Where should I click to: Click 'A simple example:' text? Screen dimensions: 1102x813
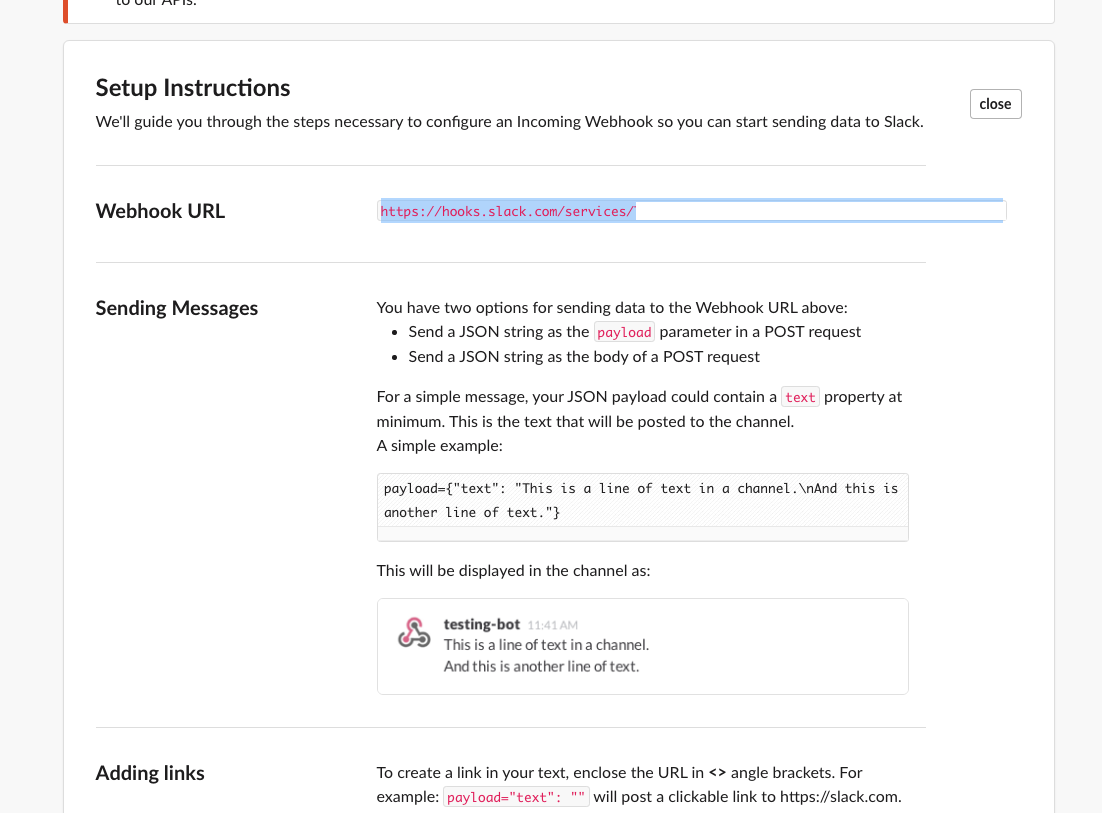pyautogui.click(x=439, y=445)
